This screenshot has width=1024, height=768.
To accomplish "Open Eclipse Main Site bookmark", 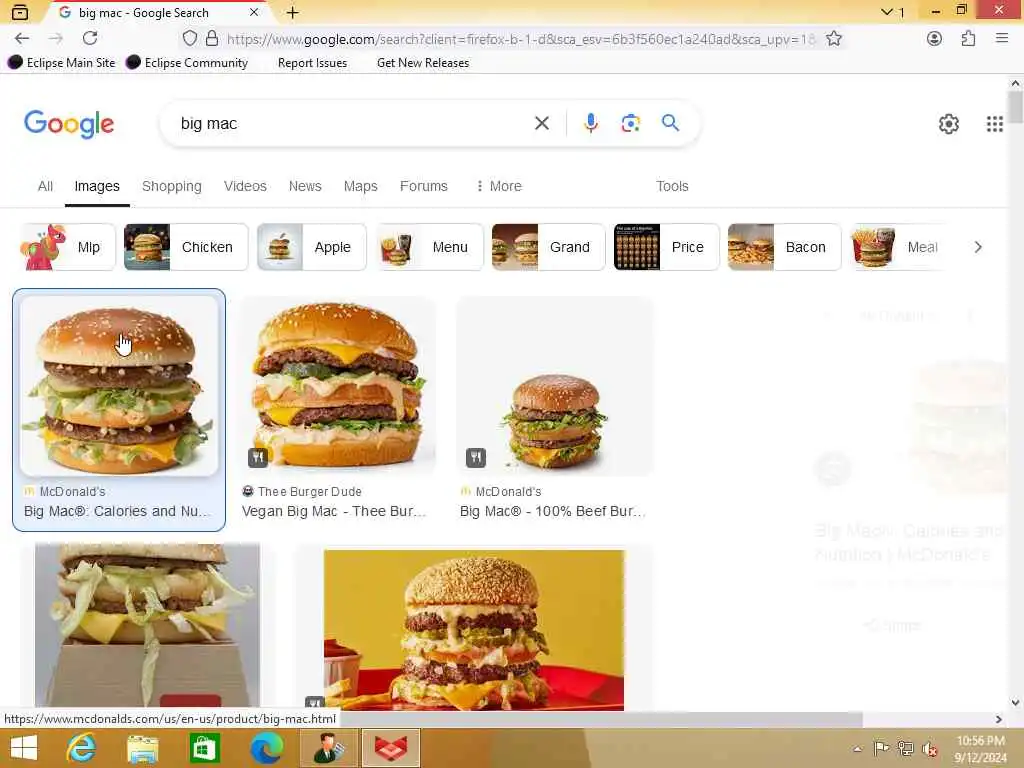I will (x=61, y=63).
